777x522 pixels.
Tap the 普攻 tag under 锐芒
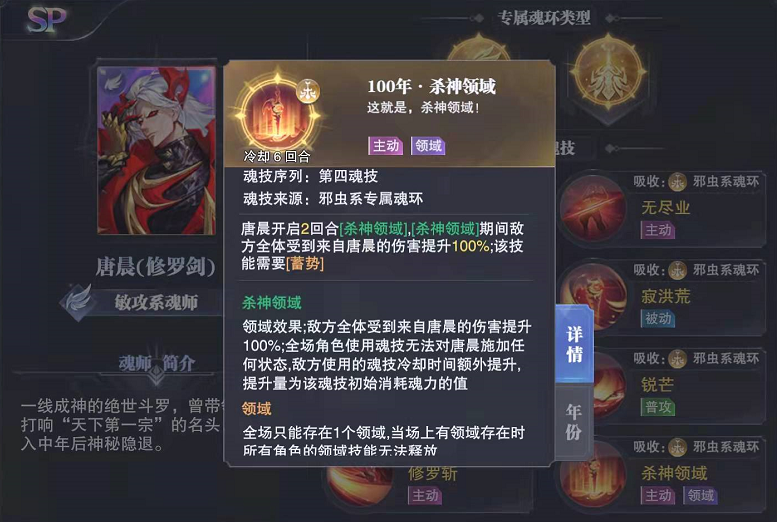(x=658, y=407)
